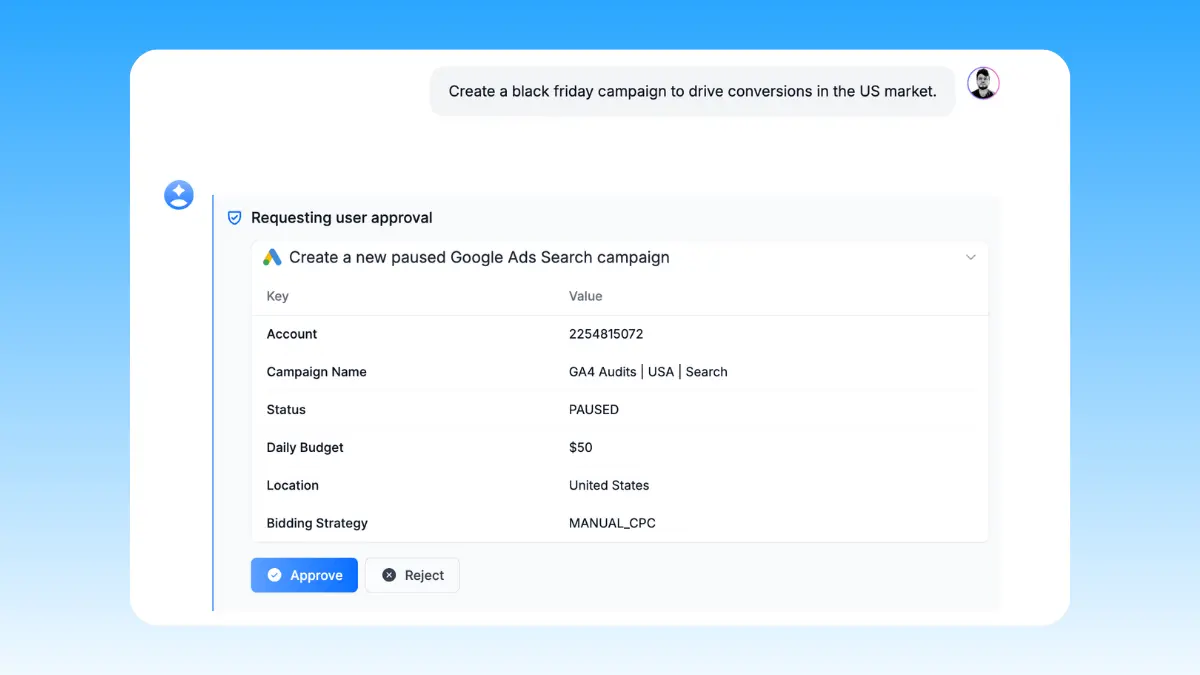This screenshot has width=1200, height=675.
Task: Select the PAUSED status value
Action: 594,409
